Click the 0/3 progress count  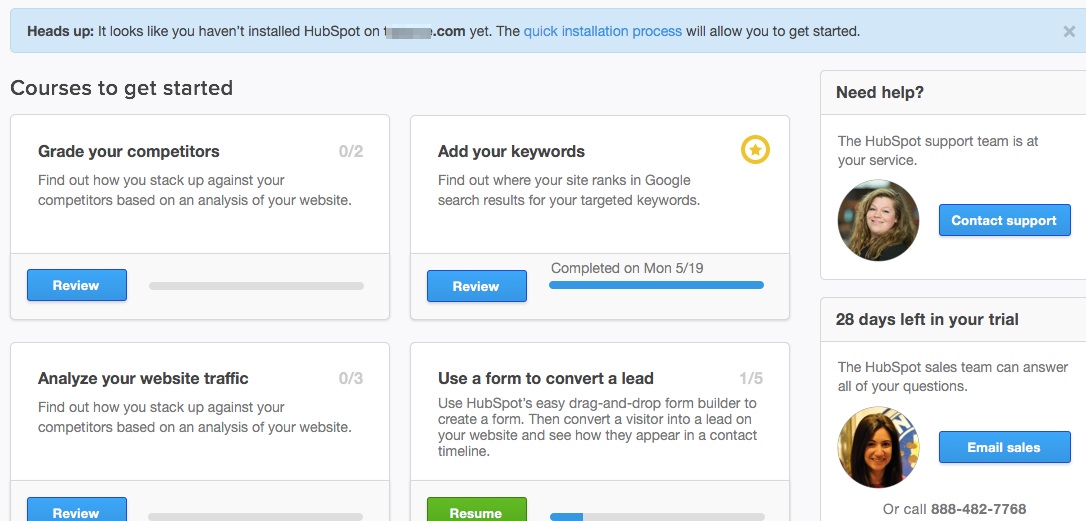click(x=351, y=378)
